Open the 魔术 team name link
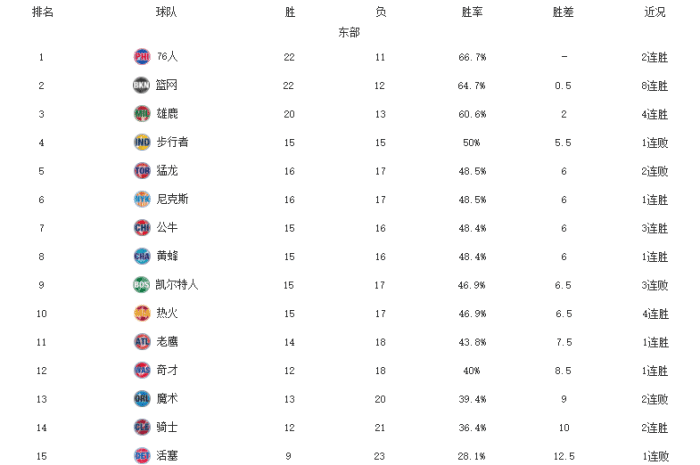Screen dimensions: 700x465 pos(167,399)
